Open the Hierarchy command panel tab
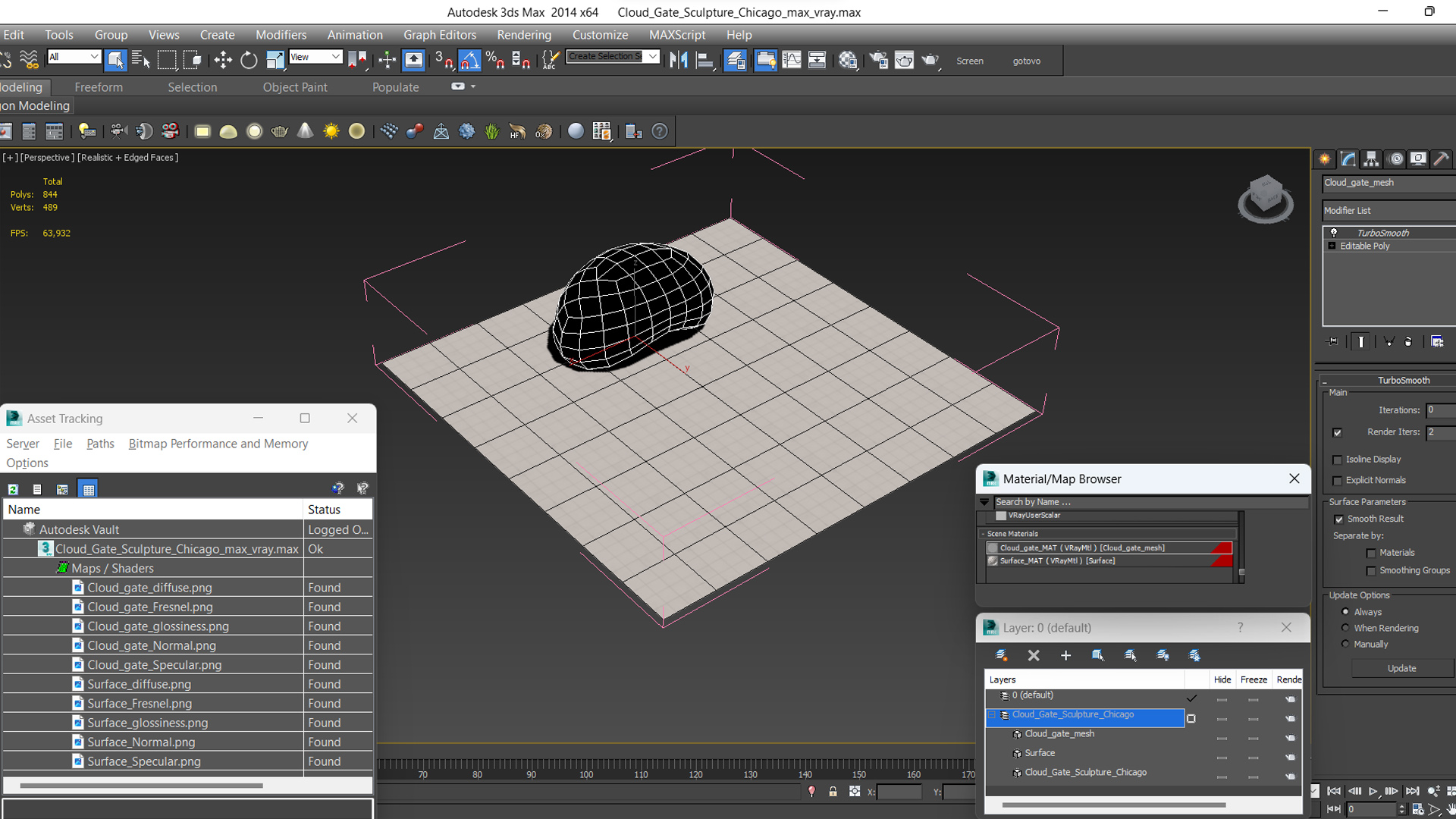1456x819 pixels. (1371, 158)
